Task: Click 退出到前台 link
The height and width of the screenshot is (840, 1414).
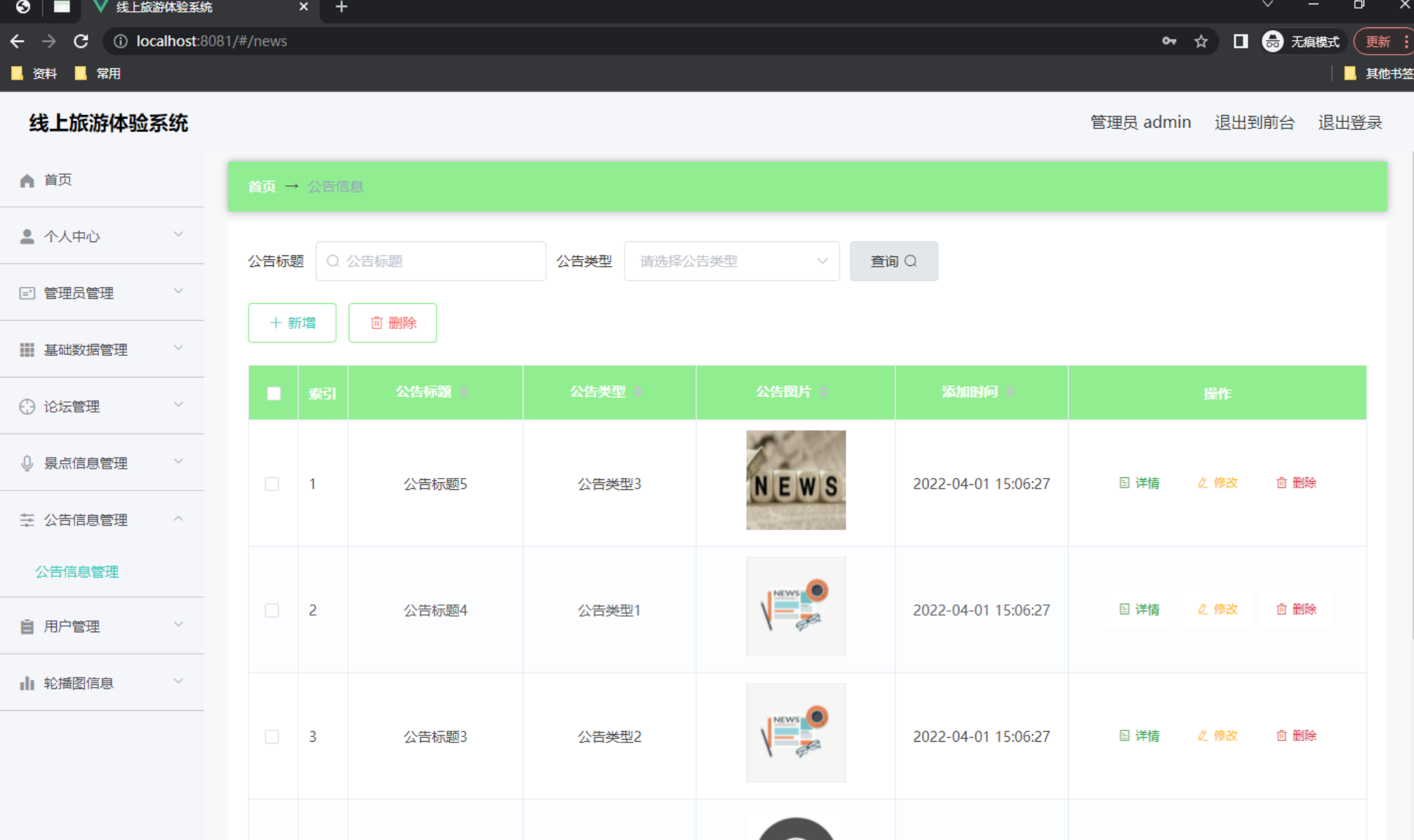Action: (x=1254, y=122)
